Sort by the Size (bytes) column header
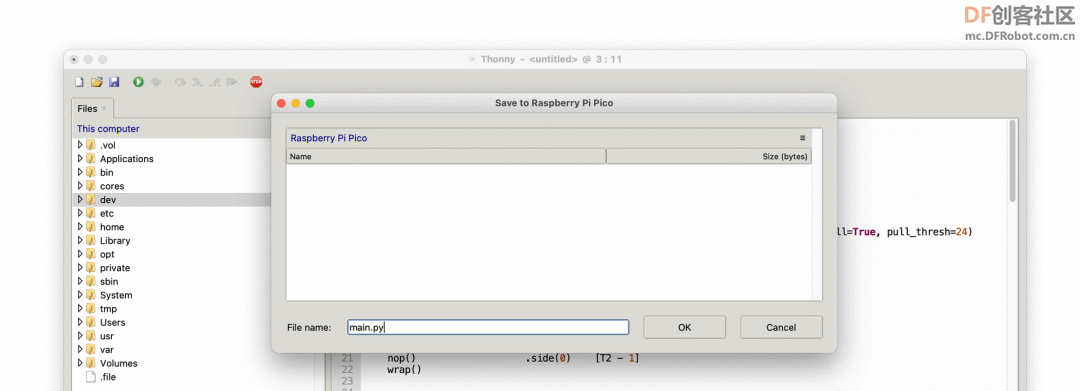The width and height of the screenshot is (1080, 391). tap(709, 156)
